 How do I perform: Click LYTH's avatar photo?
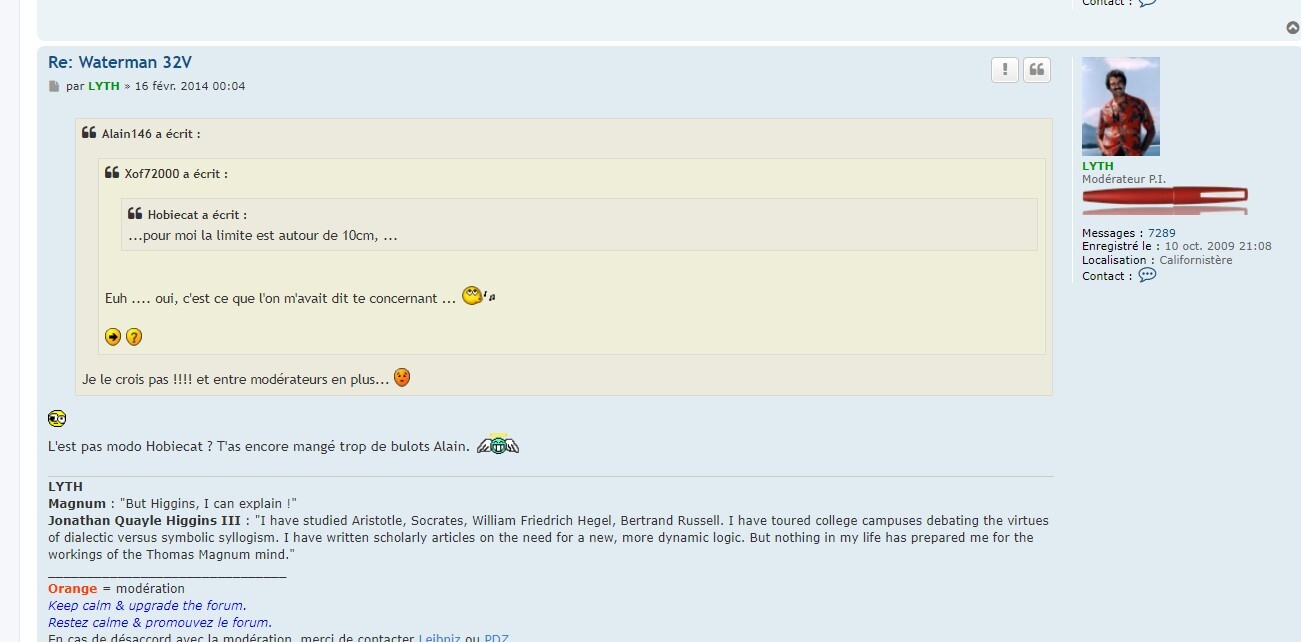point(1120,107)
